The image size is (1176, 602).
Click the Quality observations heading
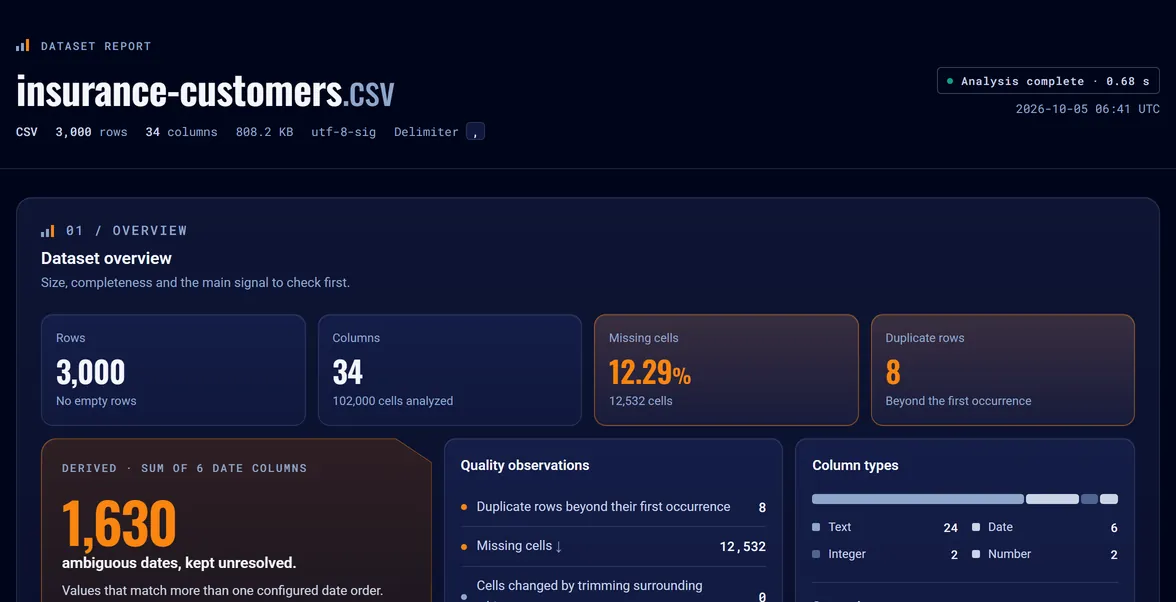pos(525,466)
